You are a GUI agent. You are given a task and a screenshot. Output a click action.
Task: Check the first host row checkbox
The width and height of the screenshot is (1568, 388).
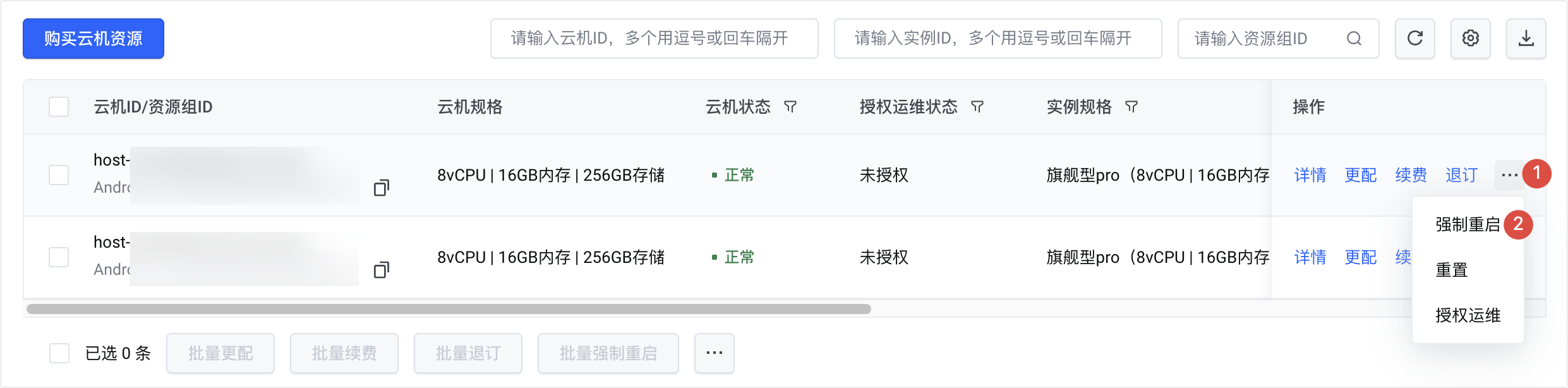point(59,175)
